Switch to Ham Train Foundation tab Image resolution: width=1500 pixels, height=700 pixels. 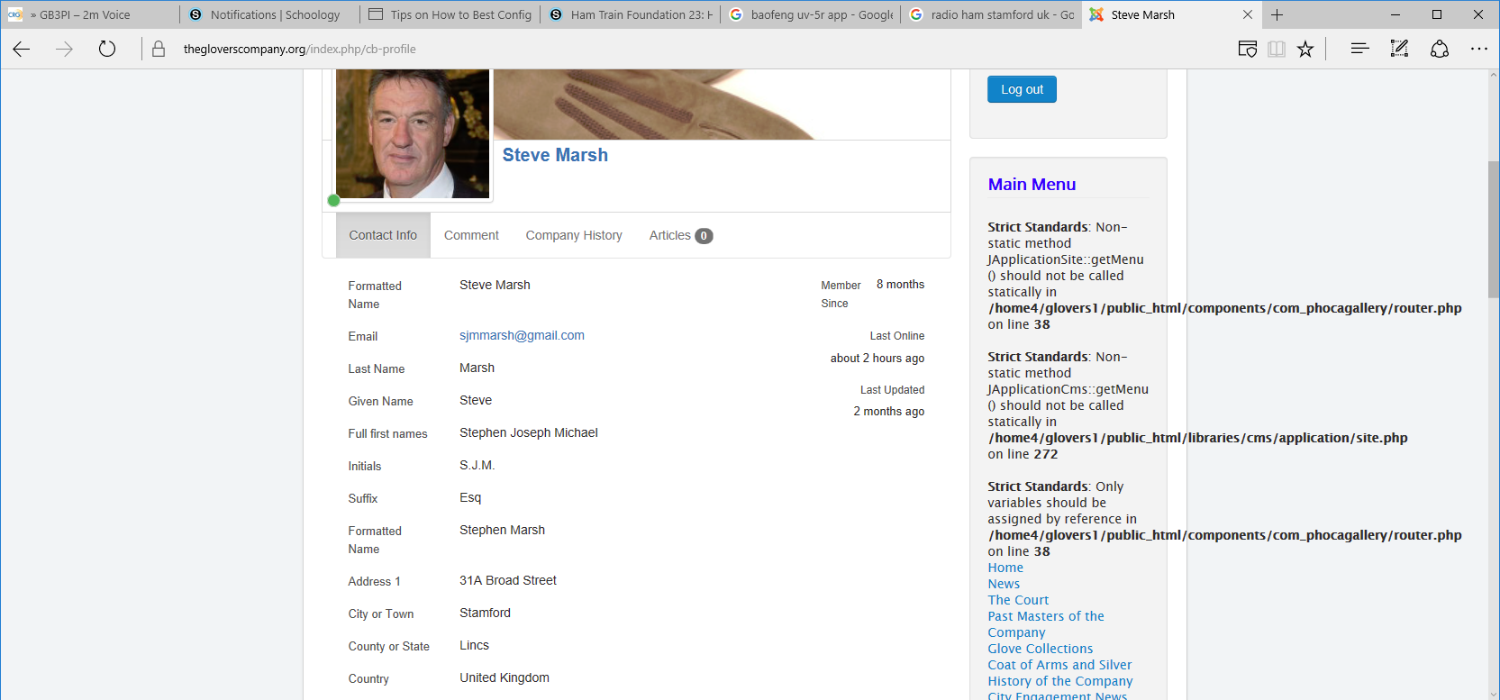pos(630,15)
